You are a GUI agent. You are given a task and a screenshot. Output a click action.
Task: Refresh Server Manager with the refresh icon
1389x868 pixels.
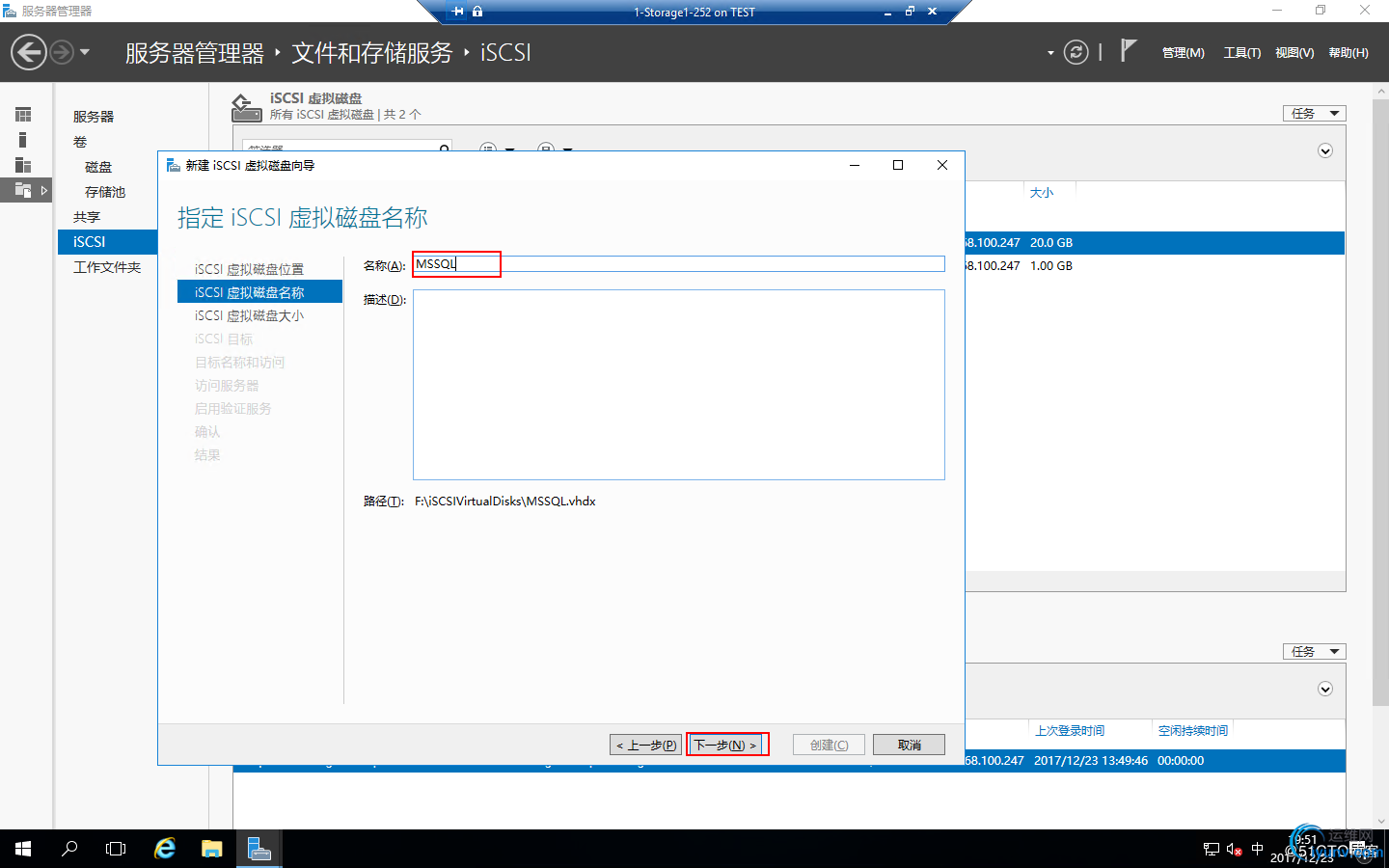[x=1076, y=52]
